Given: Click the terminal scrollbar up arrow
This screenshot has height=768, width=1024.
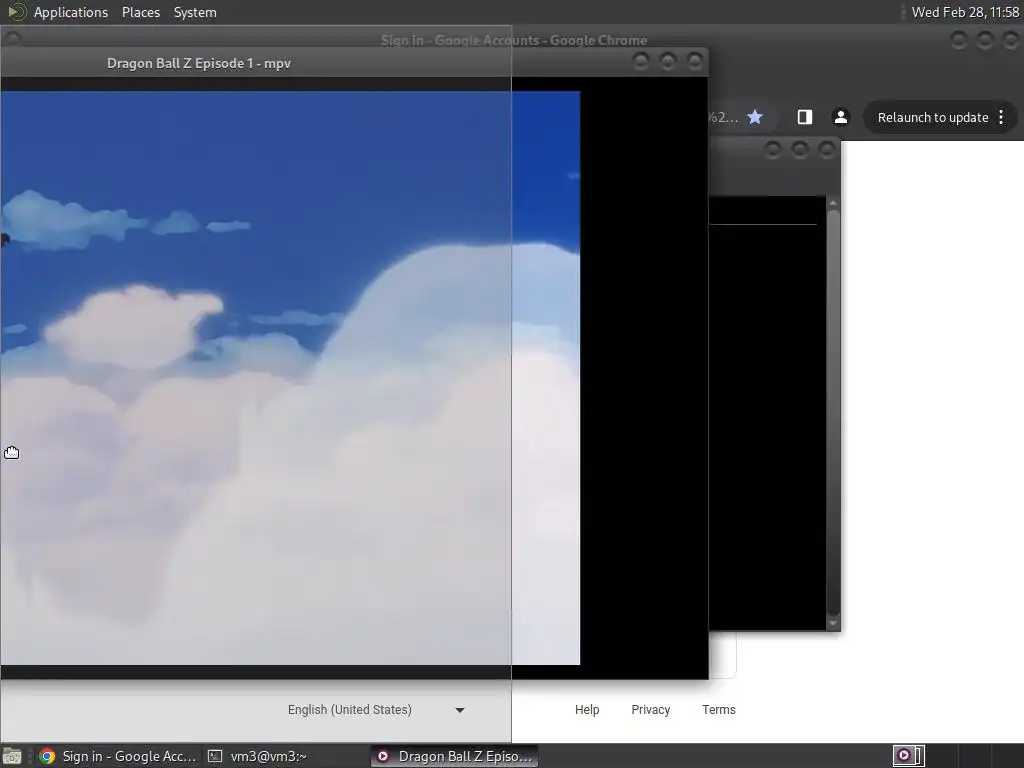Looking at the screenshot, I should pyautogui.click(x=833, y=203).
